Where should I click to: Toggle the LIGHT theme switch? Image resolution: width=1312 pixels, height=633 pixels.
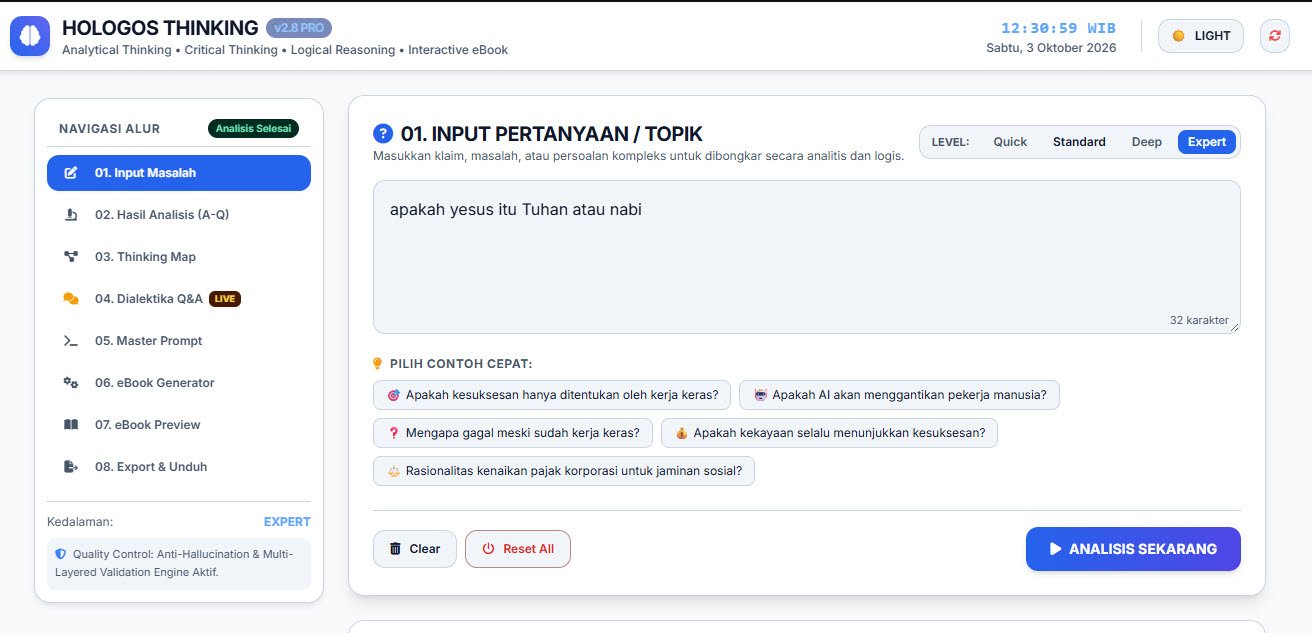coord(1201,36)
